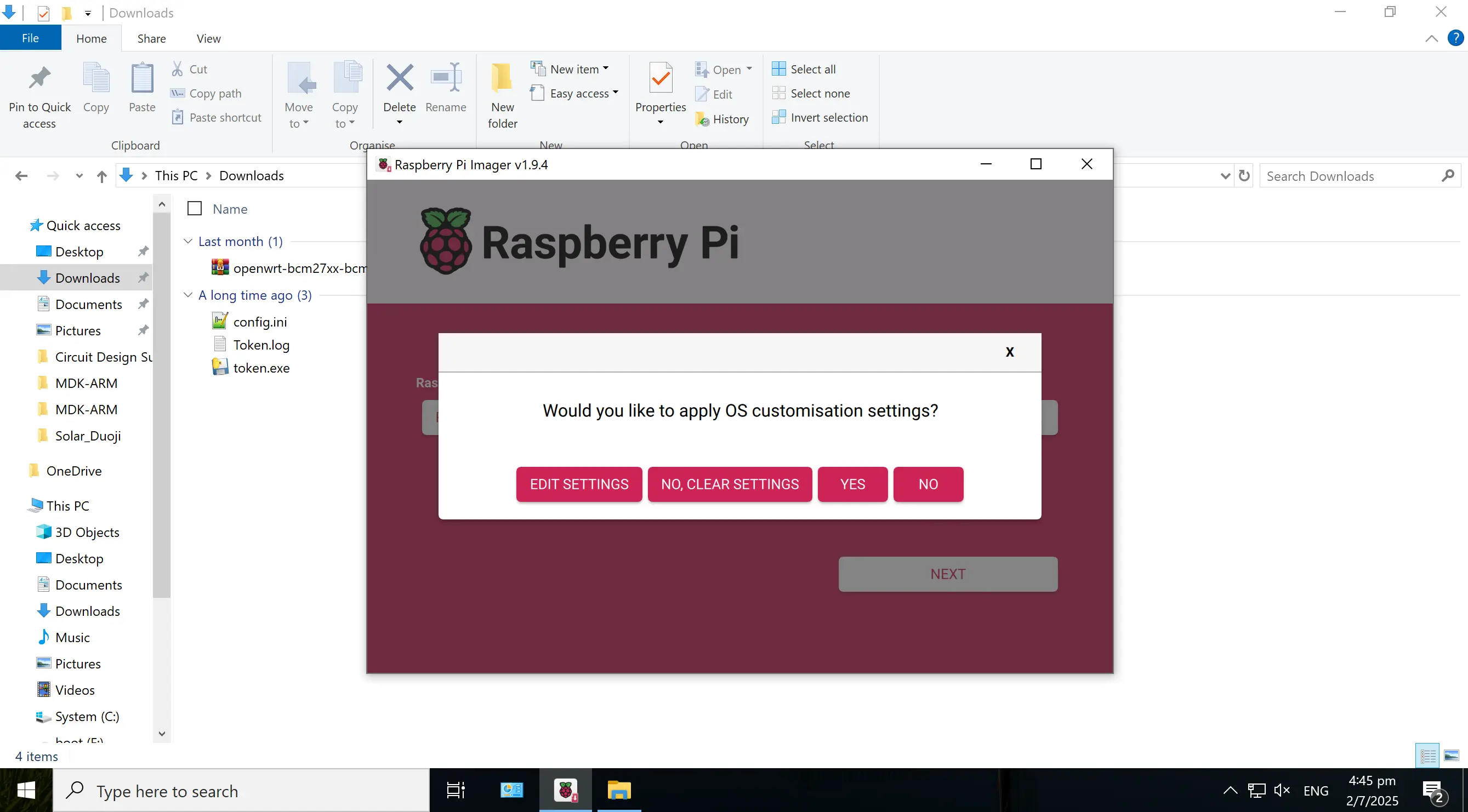
Task: Click Downloads in breadcrumb path
Action: [x=251, y=176]
